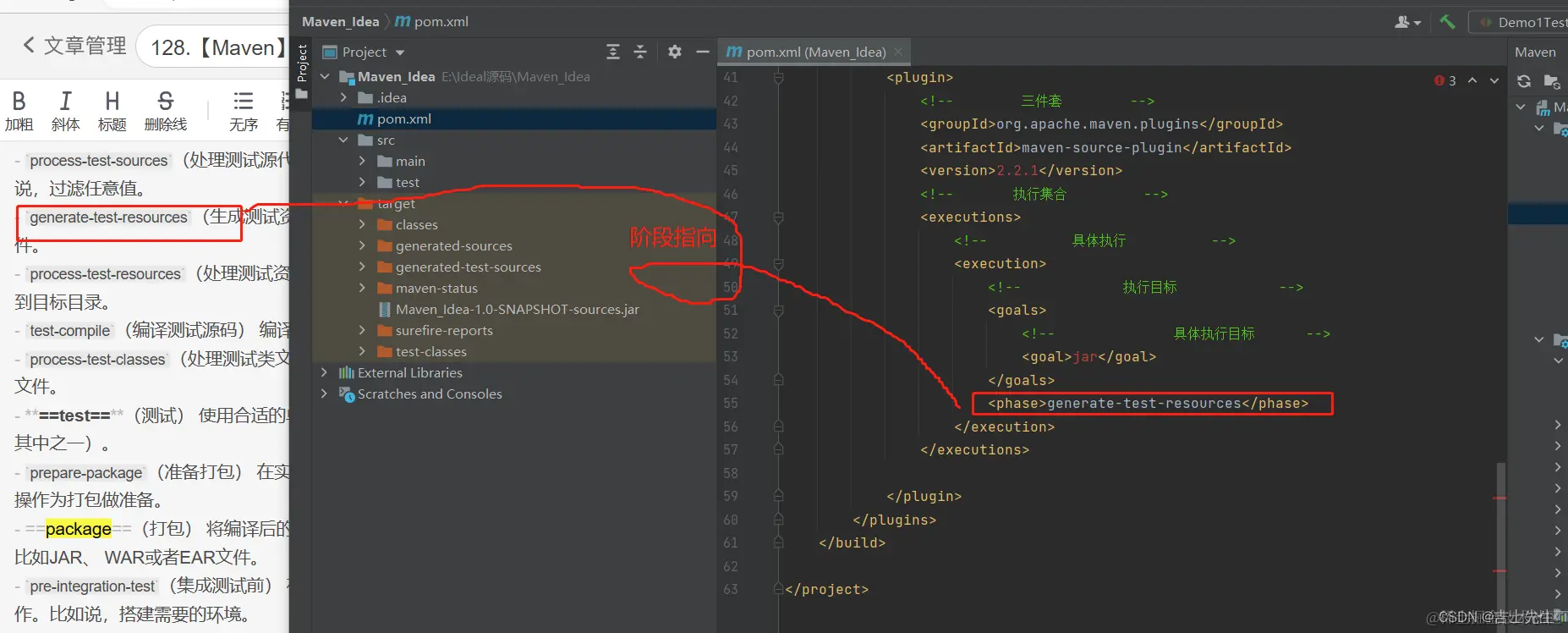Open the Demo1Test run configuration selector

click(1520, 22)
